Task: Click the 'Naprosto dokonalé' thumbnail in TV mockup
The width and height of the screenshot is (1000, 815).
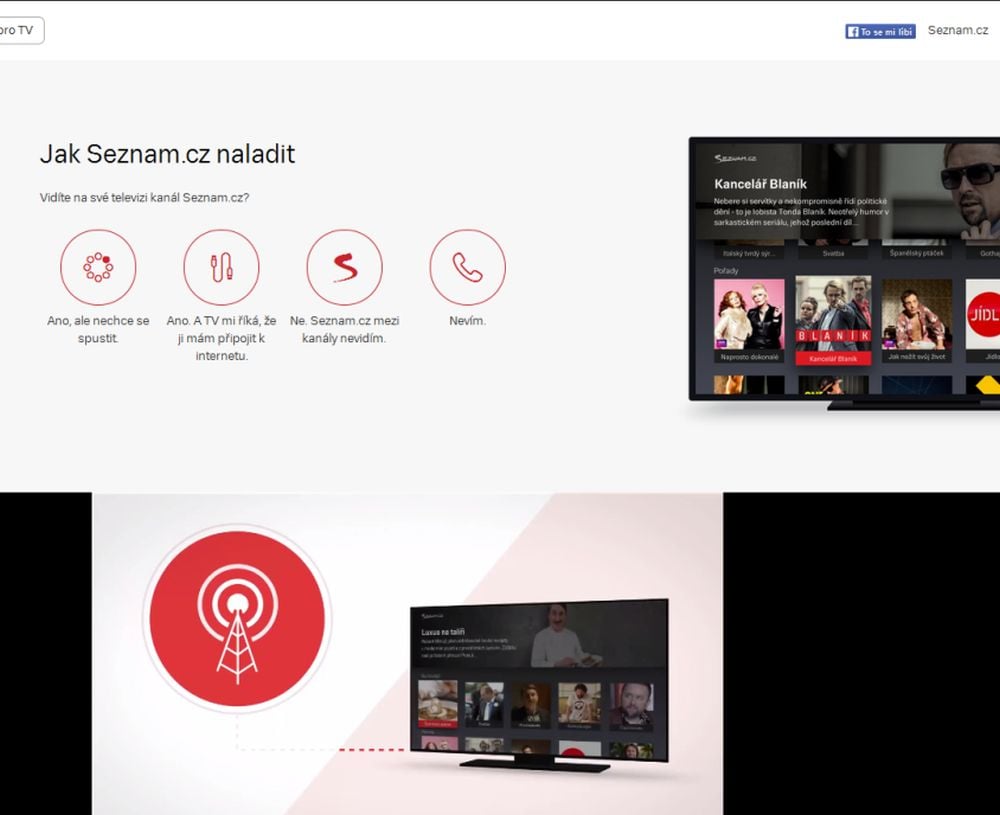Action: (x=749, y=321)
